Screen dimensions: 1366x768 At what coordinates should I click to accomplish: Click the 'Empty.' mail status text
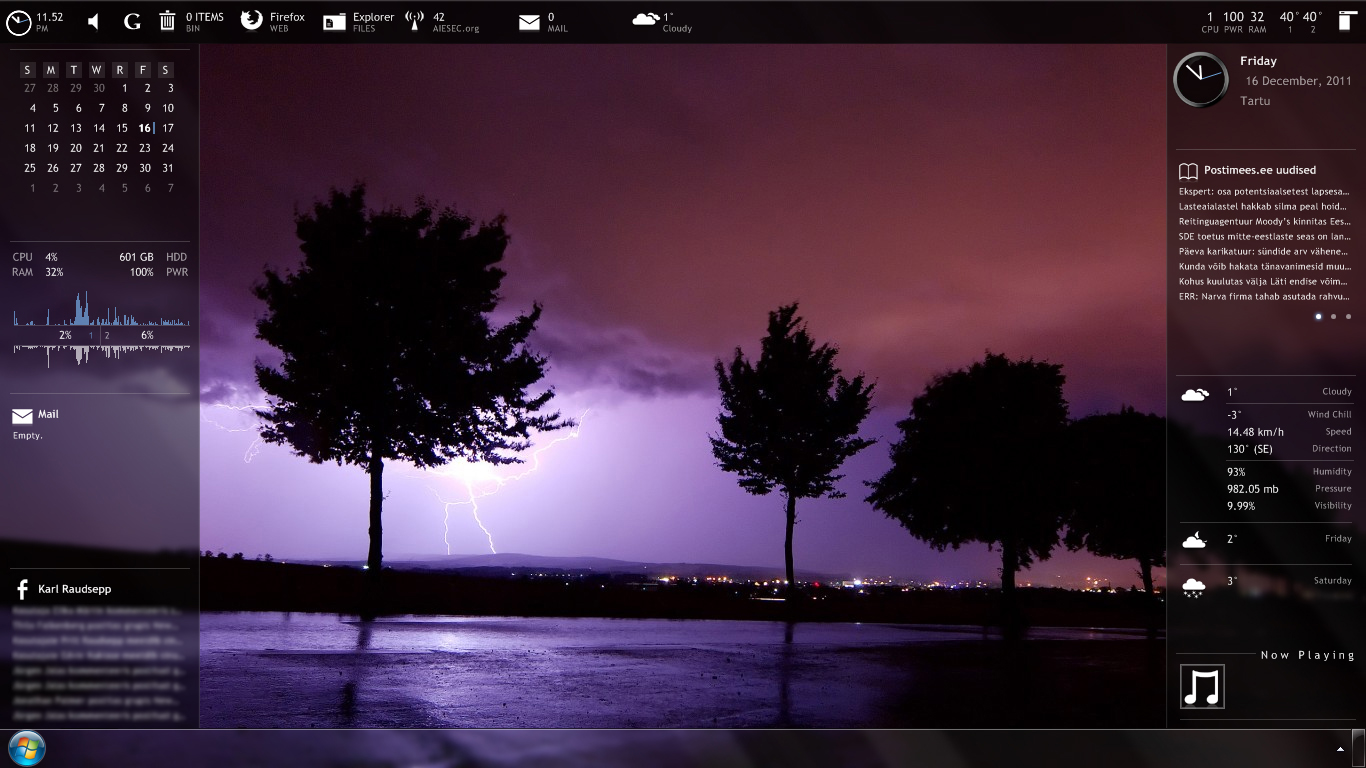coord(28,436)
